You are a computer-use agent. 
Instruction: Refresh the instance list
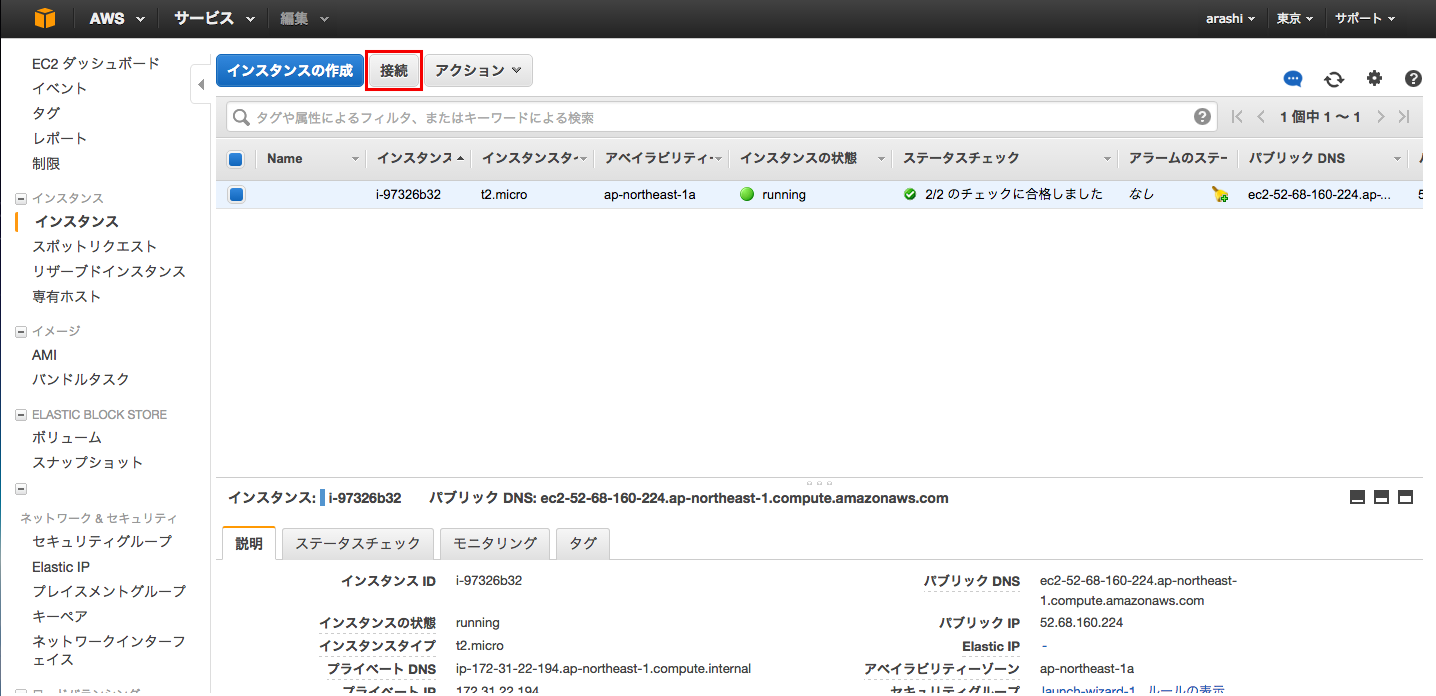pyautogui.click(x=1334, y=79)
